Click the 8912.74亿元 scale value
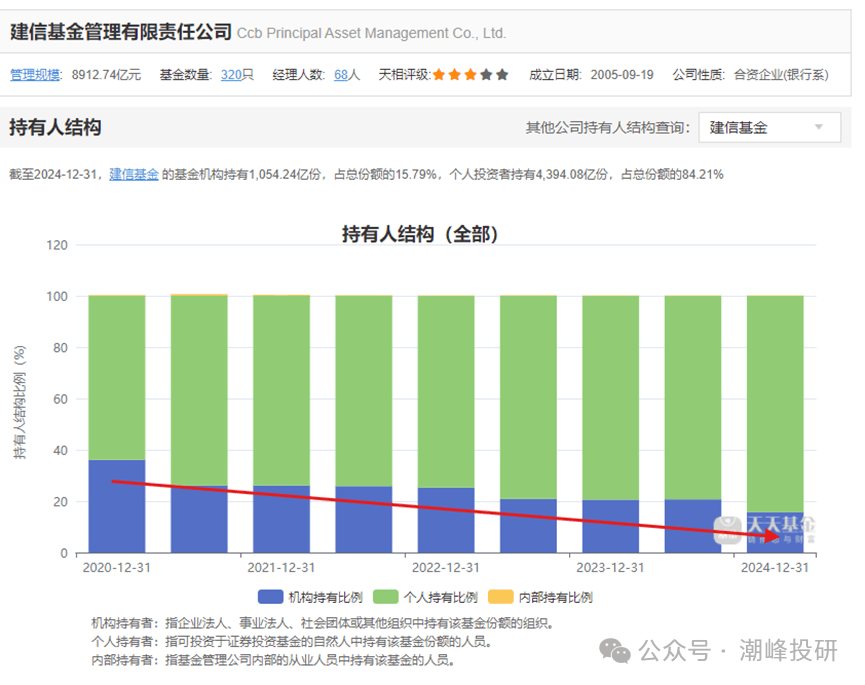 pyautogui.click(x=106, y=74)
